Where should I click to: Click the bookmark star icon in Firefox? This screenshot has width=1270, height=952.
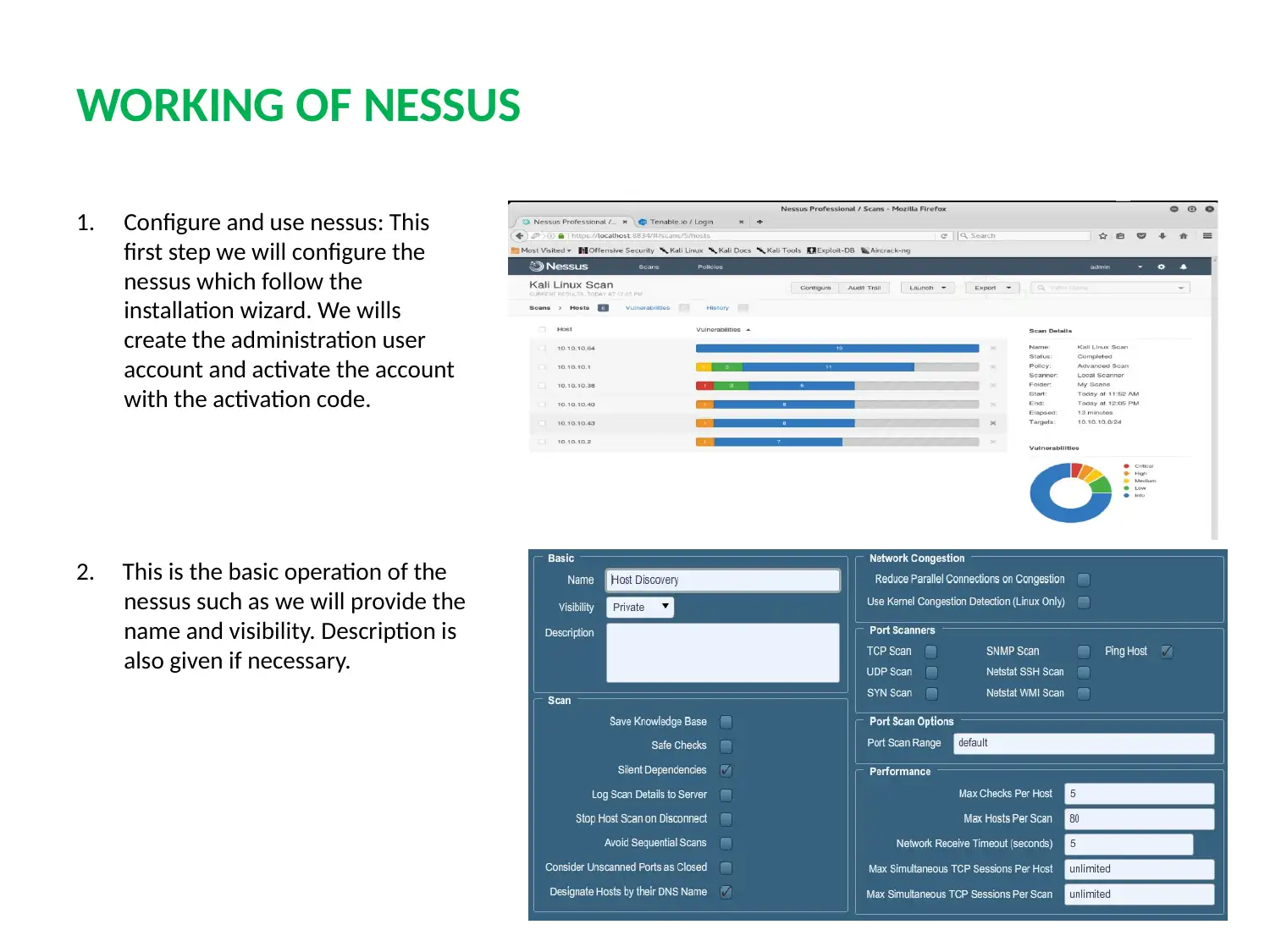(x=1103, y=236)
